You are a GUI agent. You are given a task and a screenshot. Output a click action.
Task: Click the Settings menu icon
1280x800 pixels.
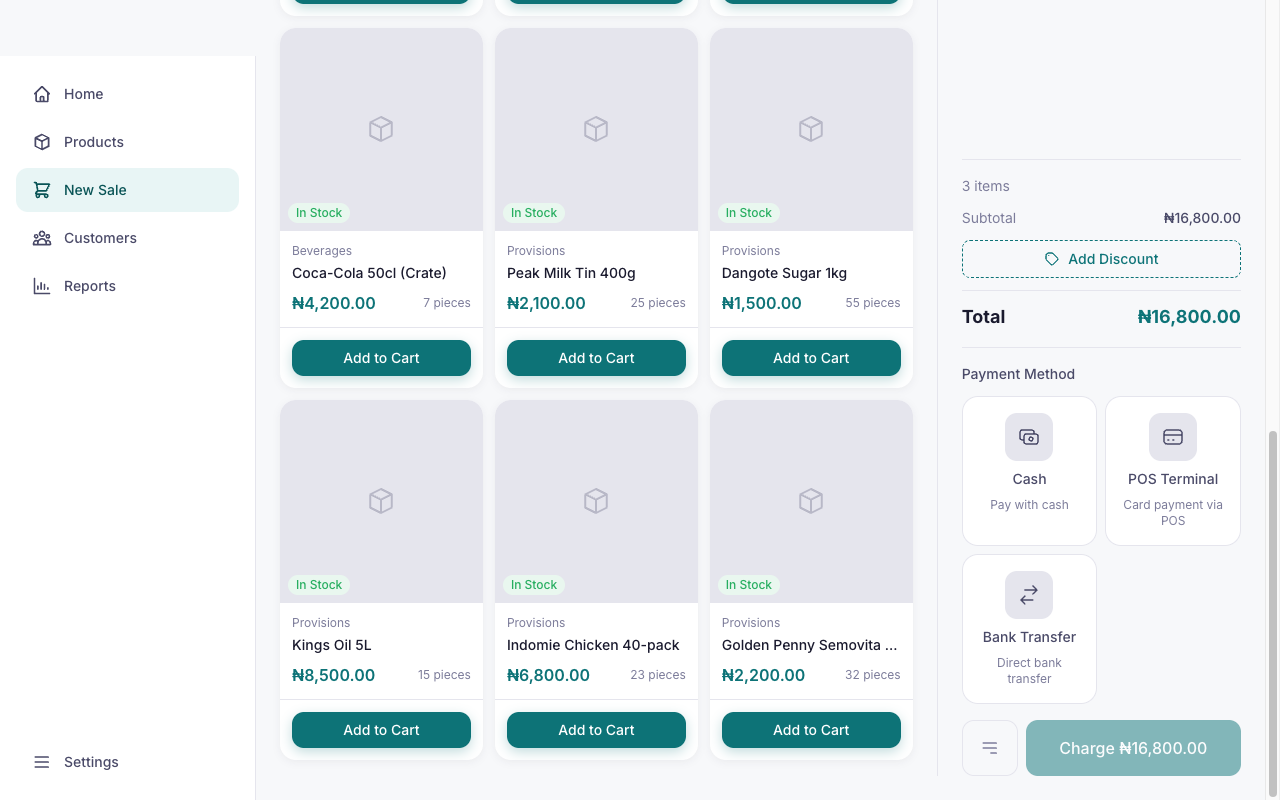tap(42, 762)
